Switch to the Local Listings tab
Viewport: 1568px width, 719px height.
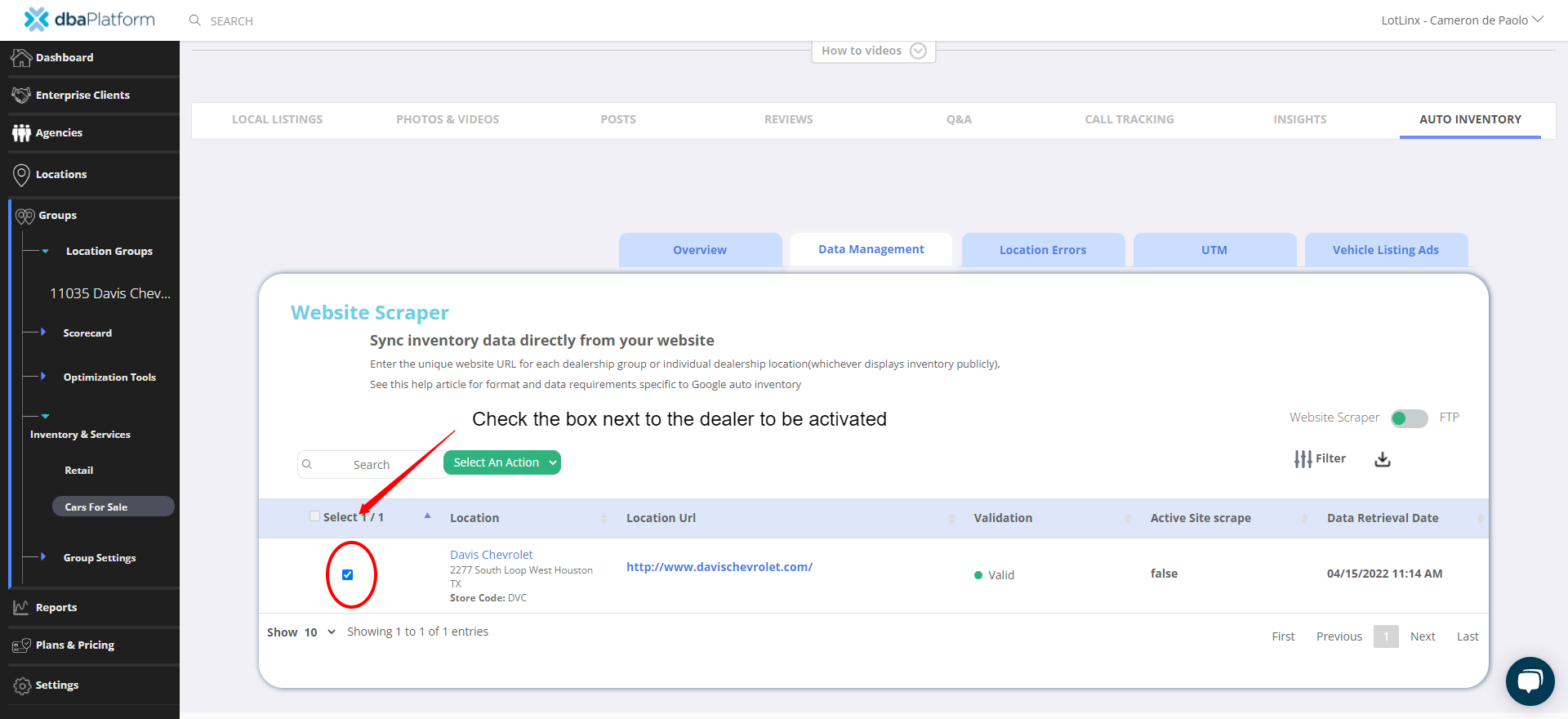pos(277,119)
